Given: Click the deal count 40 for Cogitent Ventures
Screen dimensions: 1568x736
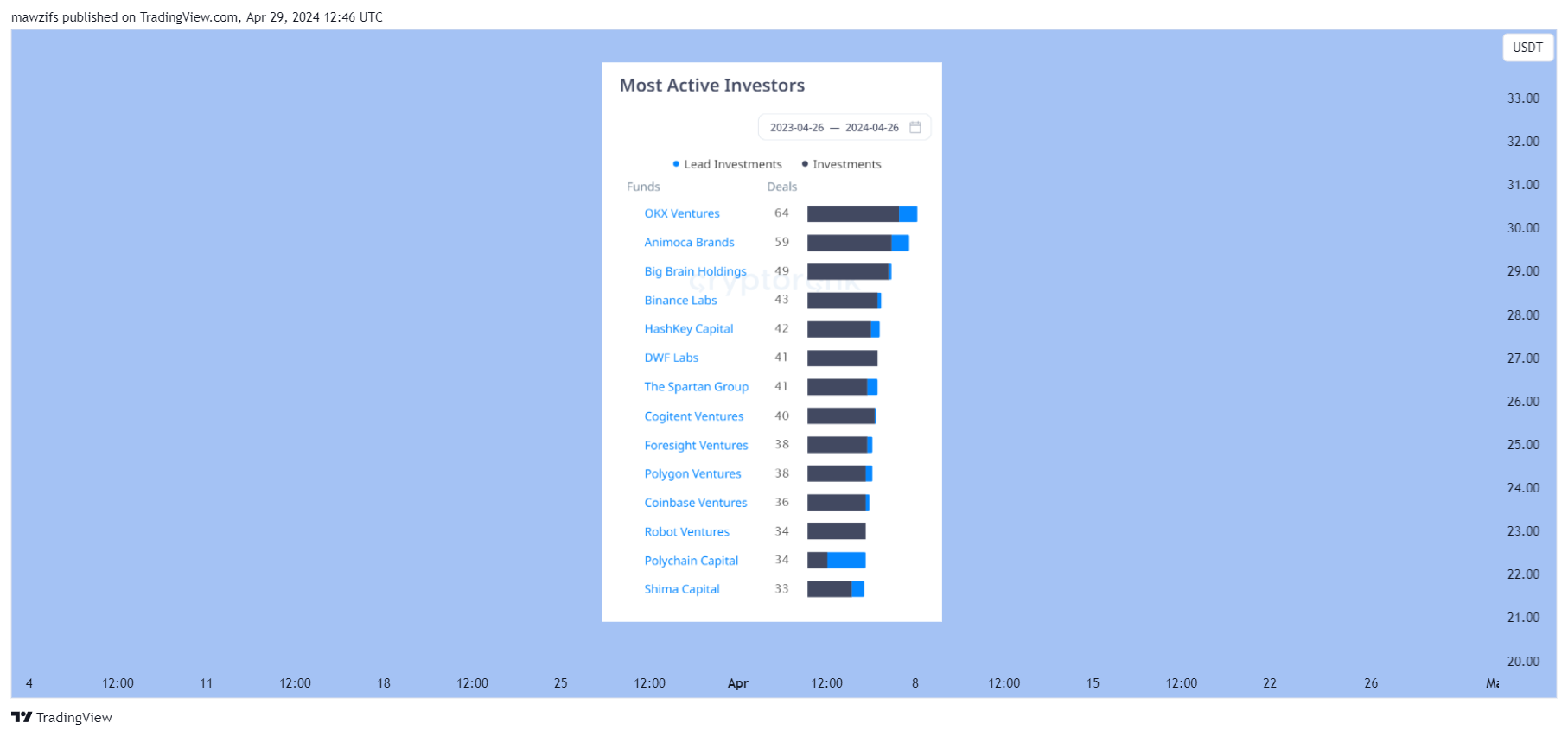Looking at the screenshot, I should pyautogui.click(x=781, y=416).
